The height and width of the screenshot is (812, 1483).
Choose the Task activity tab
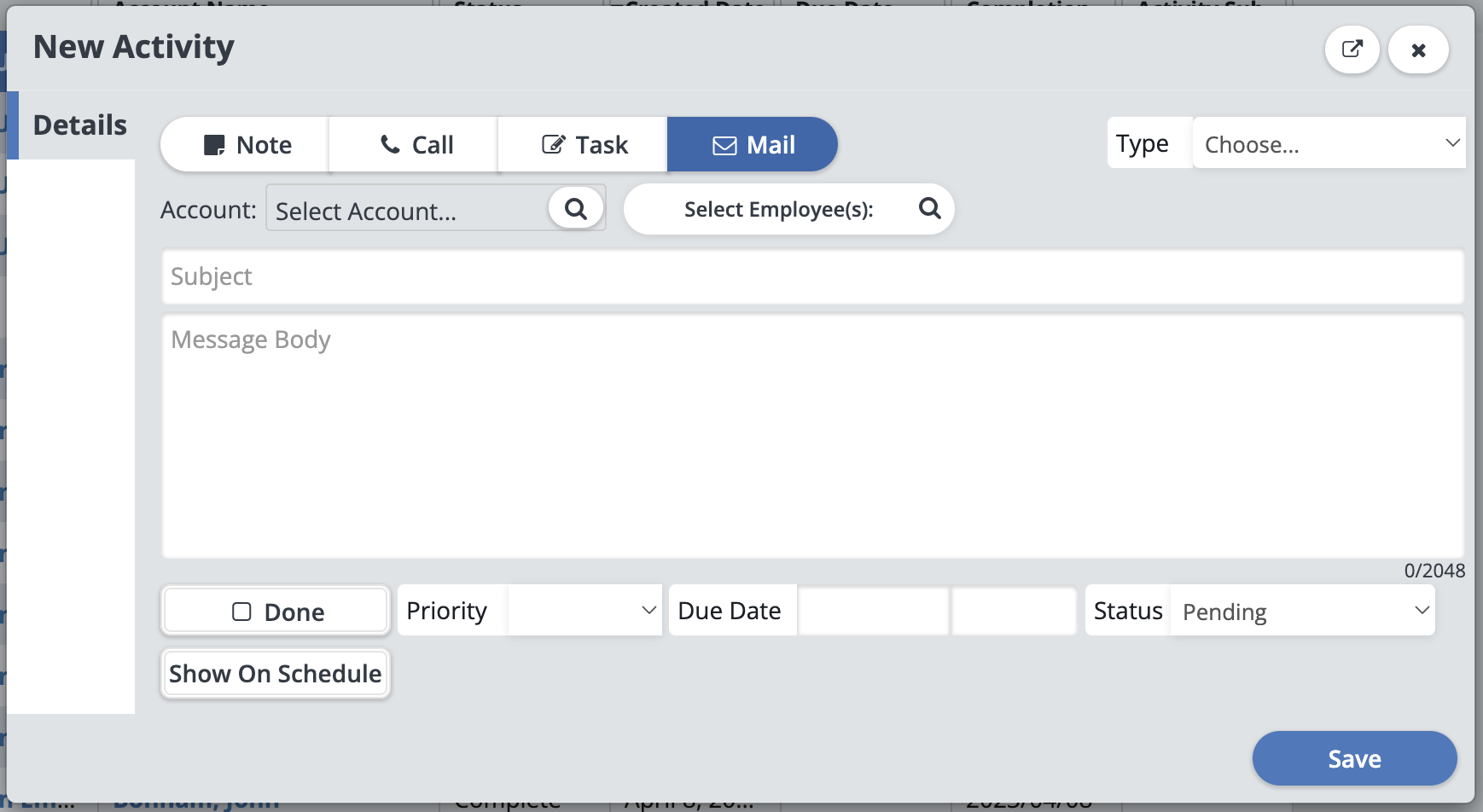584,145
